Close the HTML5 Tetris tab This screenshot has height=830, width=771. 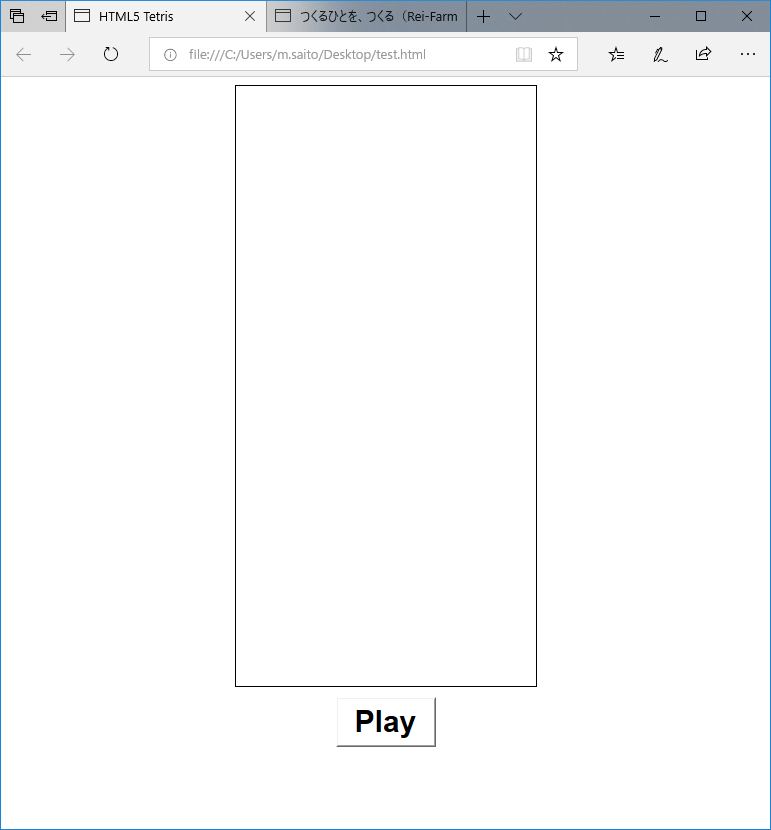[x=250, y=16]
